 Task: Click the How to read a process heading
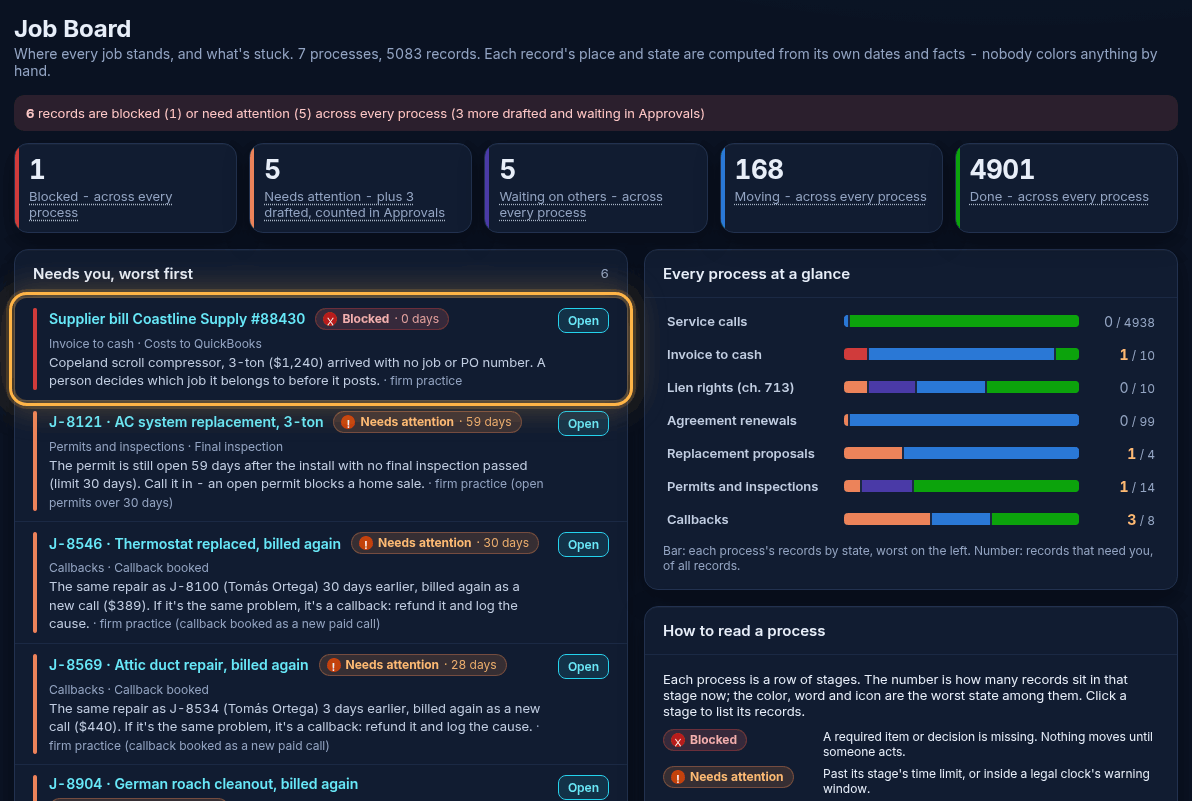pyautogui.click(x=743, y=631)
